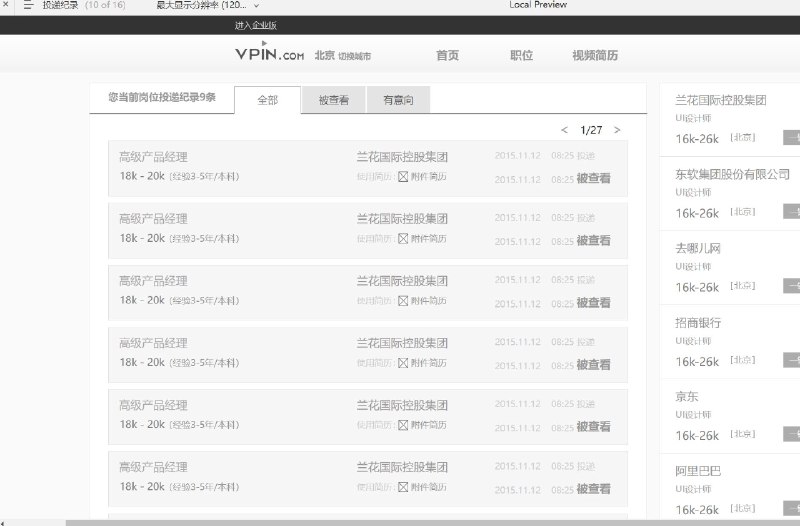
Task: Click the page title 投递纪录 (10 of 16)
Action: point(84,5)
